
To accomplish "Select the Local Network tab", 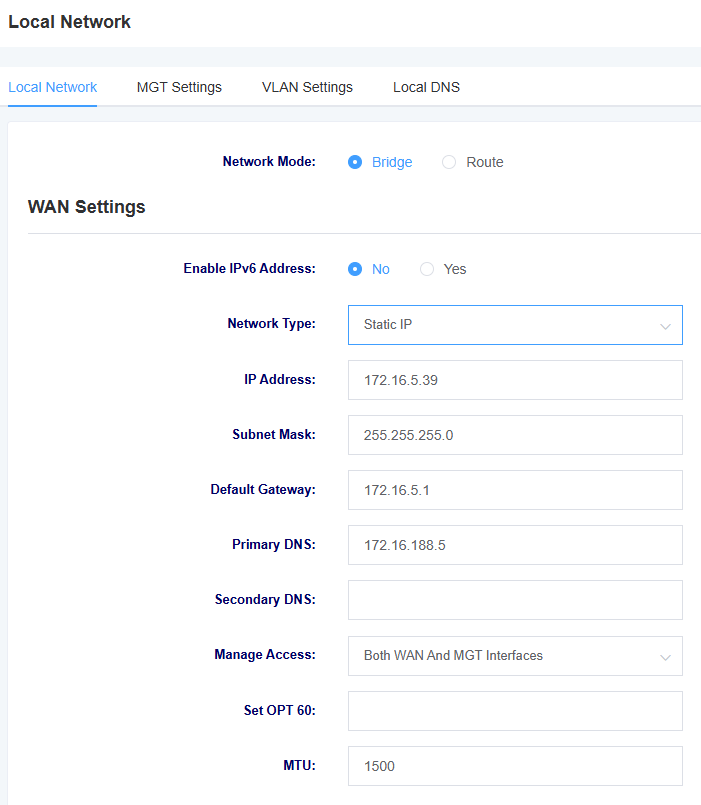I will click(x=52, y=87).
